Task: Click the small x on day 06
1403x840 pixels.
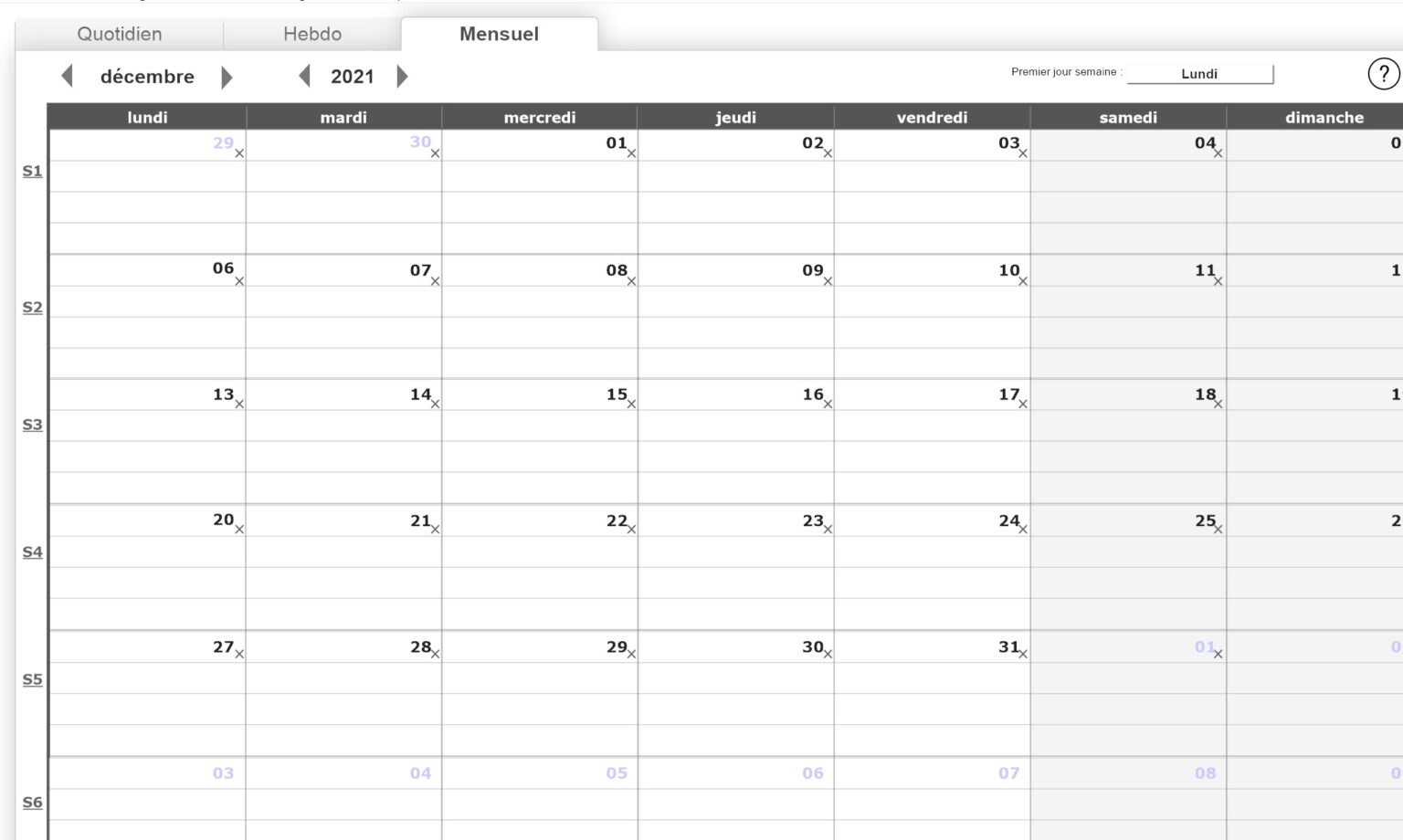Action: point(239,281)
